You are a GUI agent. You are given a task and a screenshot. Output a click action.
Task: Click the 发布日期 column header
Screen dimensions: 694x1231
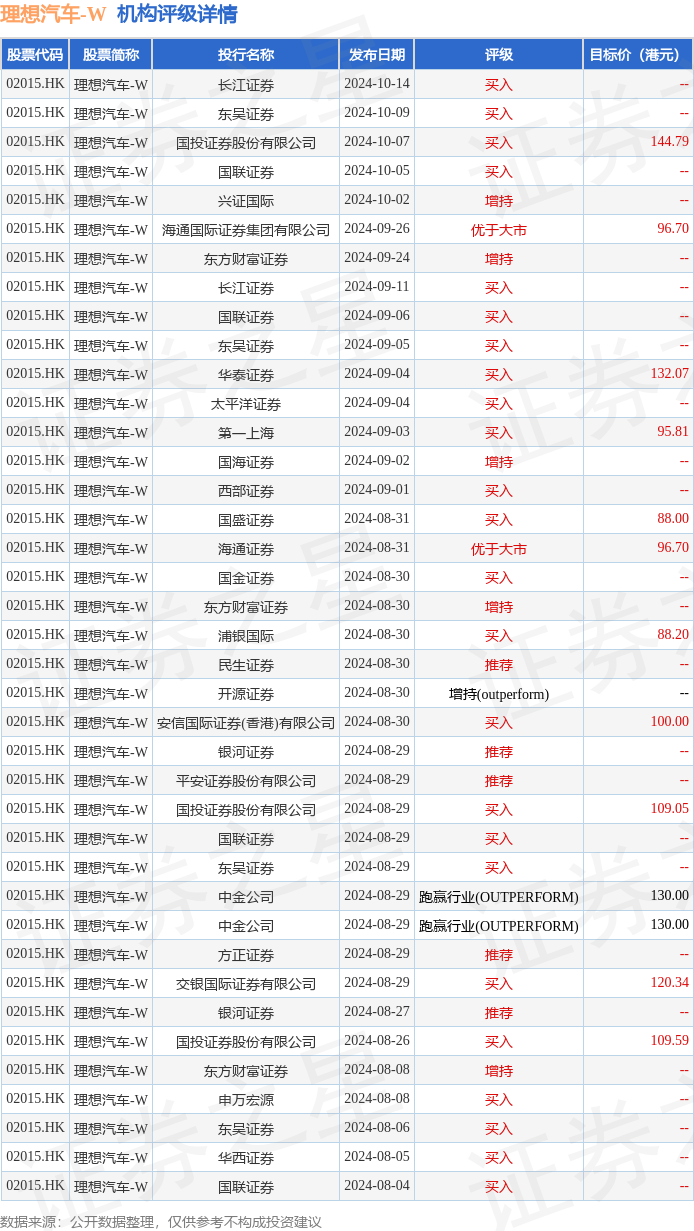377,55
